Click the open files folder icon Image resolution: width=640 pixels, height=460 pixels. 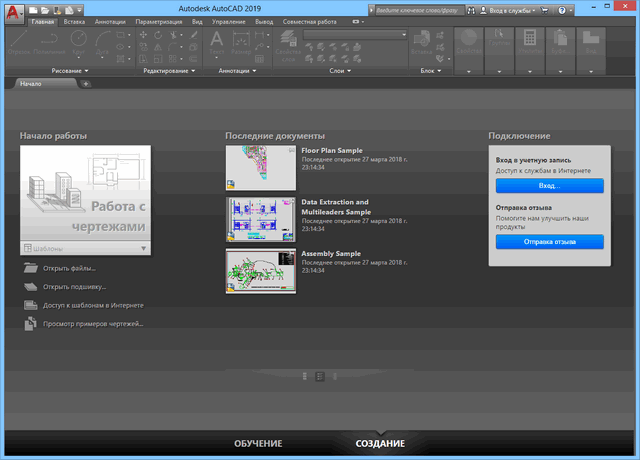30,268
